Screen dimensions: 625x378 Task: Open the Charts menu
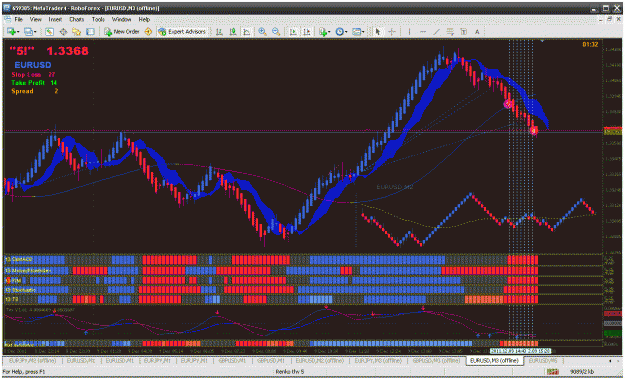(77, 19)
